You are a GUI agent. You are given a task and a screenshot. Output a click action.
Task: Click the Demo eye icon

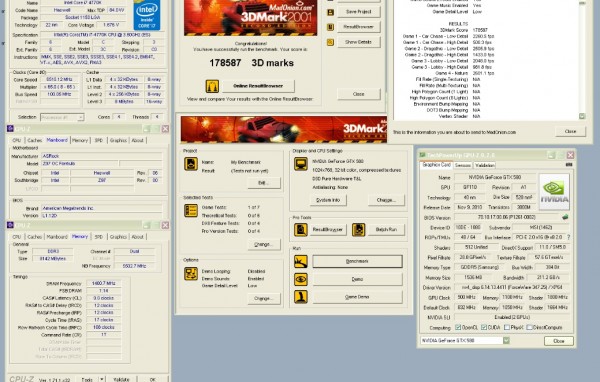[x=301, y=279]
